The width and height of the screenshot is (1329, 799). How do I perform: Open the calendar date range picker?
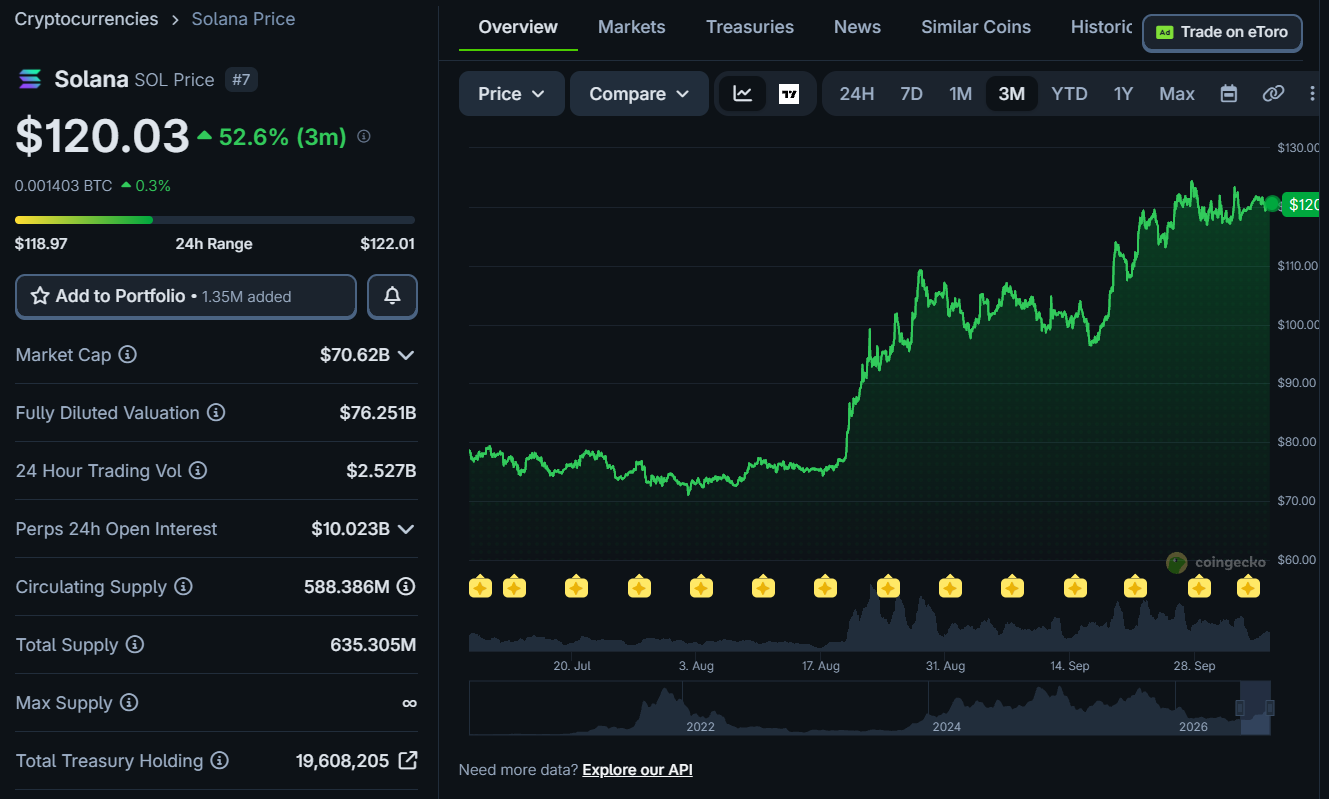(1229, 94)
